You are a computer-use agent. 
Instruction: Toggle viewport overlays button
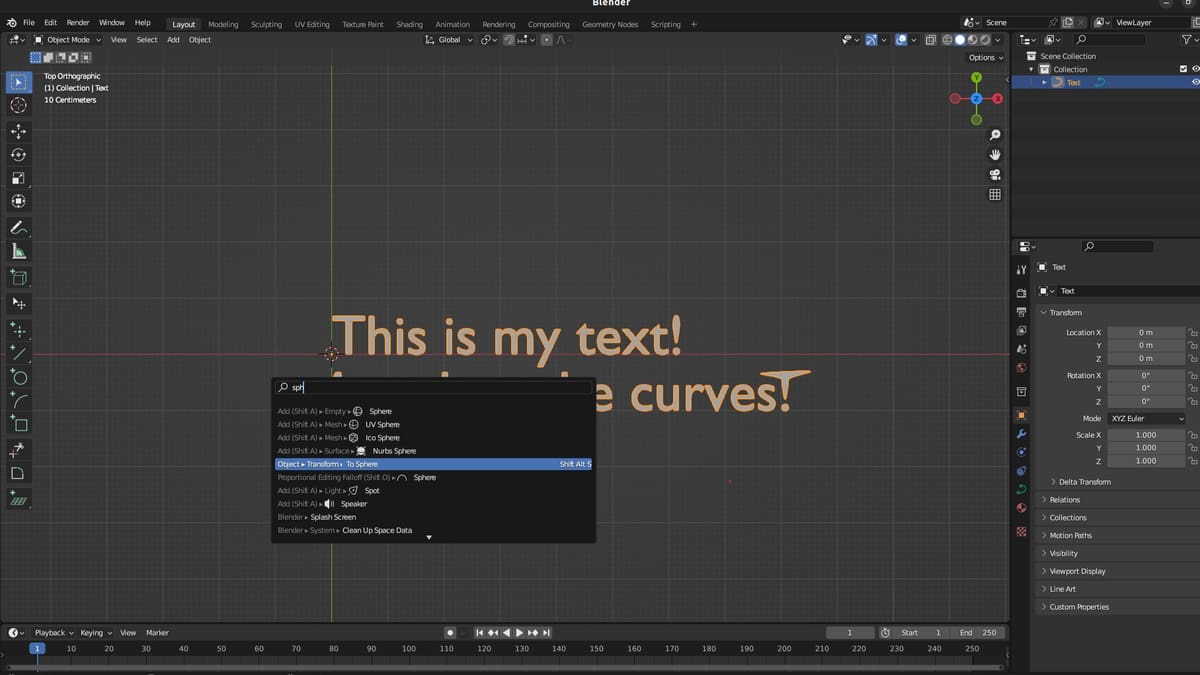tap(901, 40)
